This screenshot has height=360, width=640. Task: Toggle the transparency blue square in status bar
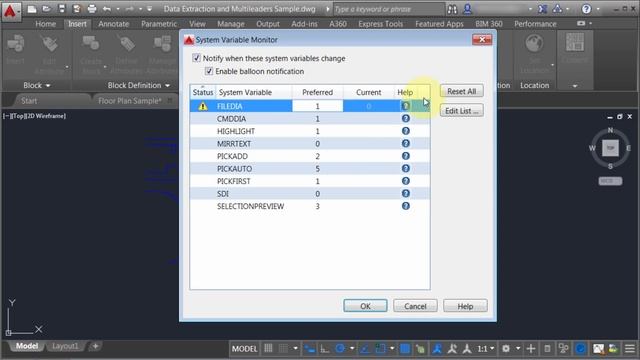[x=405, y=349]
